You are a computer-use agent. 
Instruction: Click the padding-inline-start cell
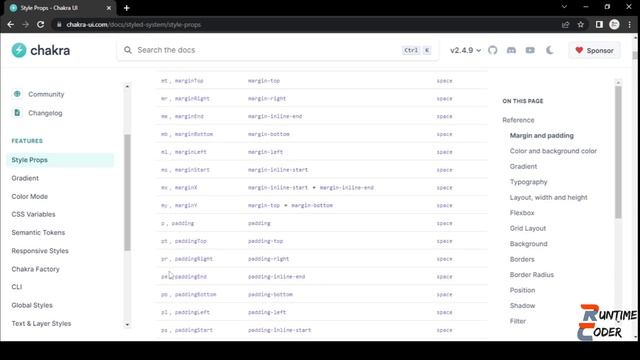coord(279,330)
